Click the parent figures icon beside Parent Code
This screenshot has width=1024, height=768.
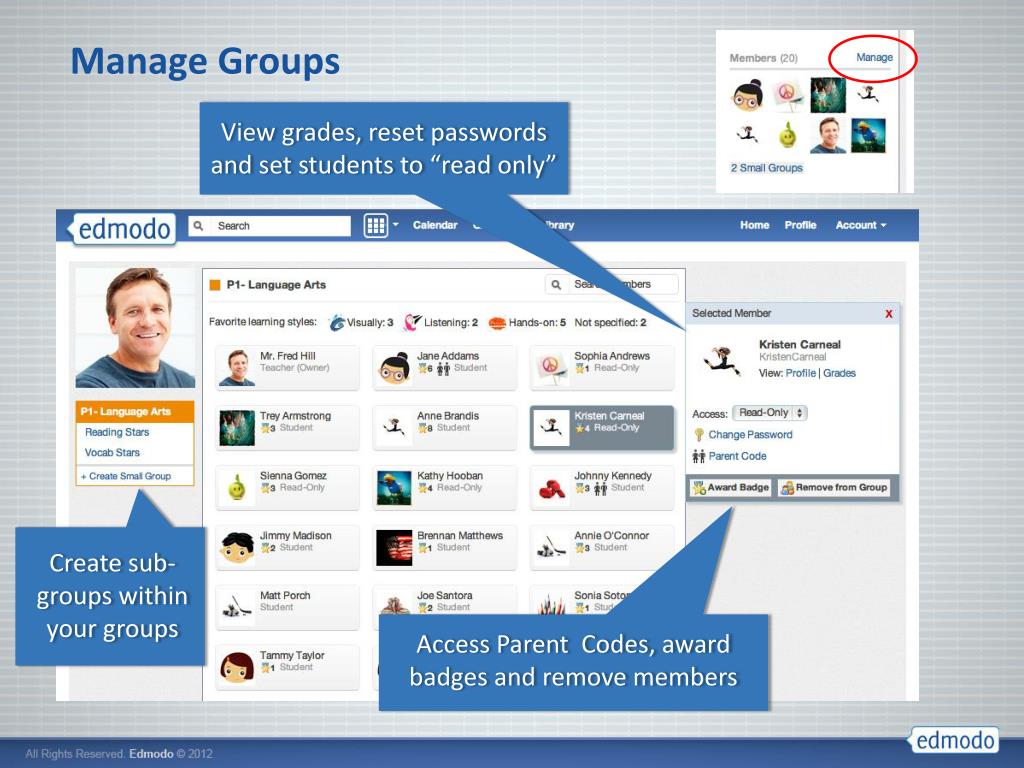(699, 456)
